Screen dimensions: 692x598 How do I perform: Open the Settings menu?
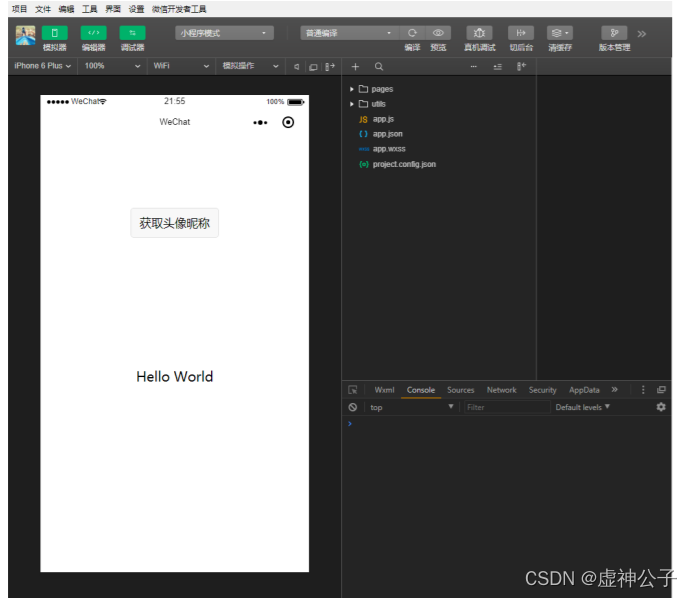136,9
